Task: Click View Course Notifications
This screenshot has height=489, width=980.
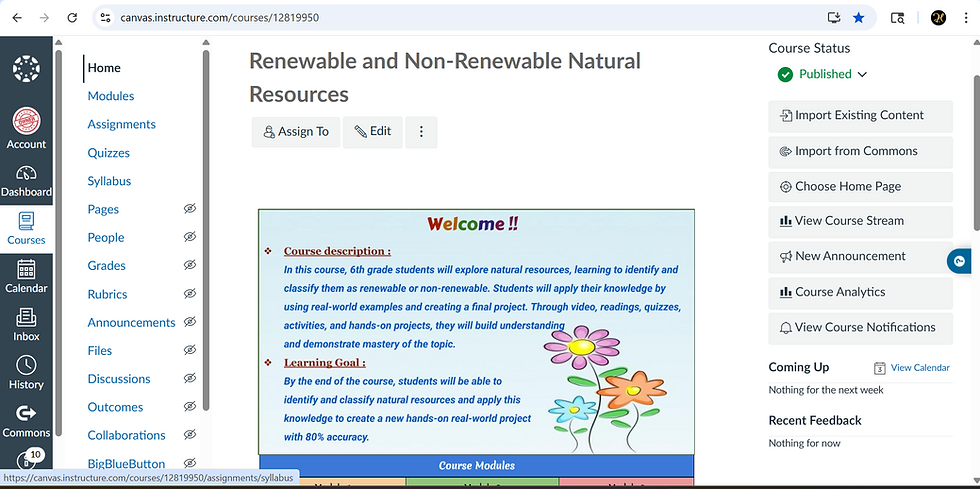Action: [860, 328]
